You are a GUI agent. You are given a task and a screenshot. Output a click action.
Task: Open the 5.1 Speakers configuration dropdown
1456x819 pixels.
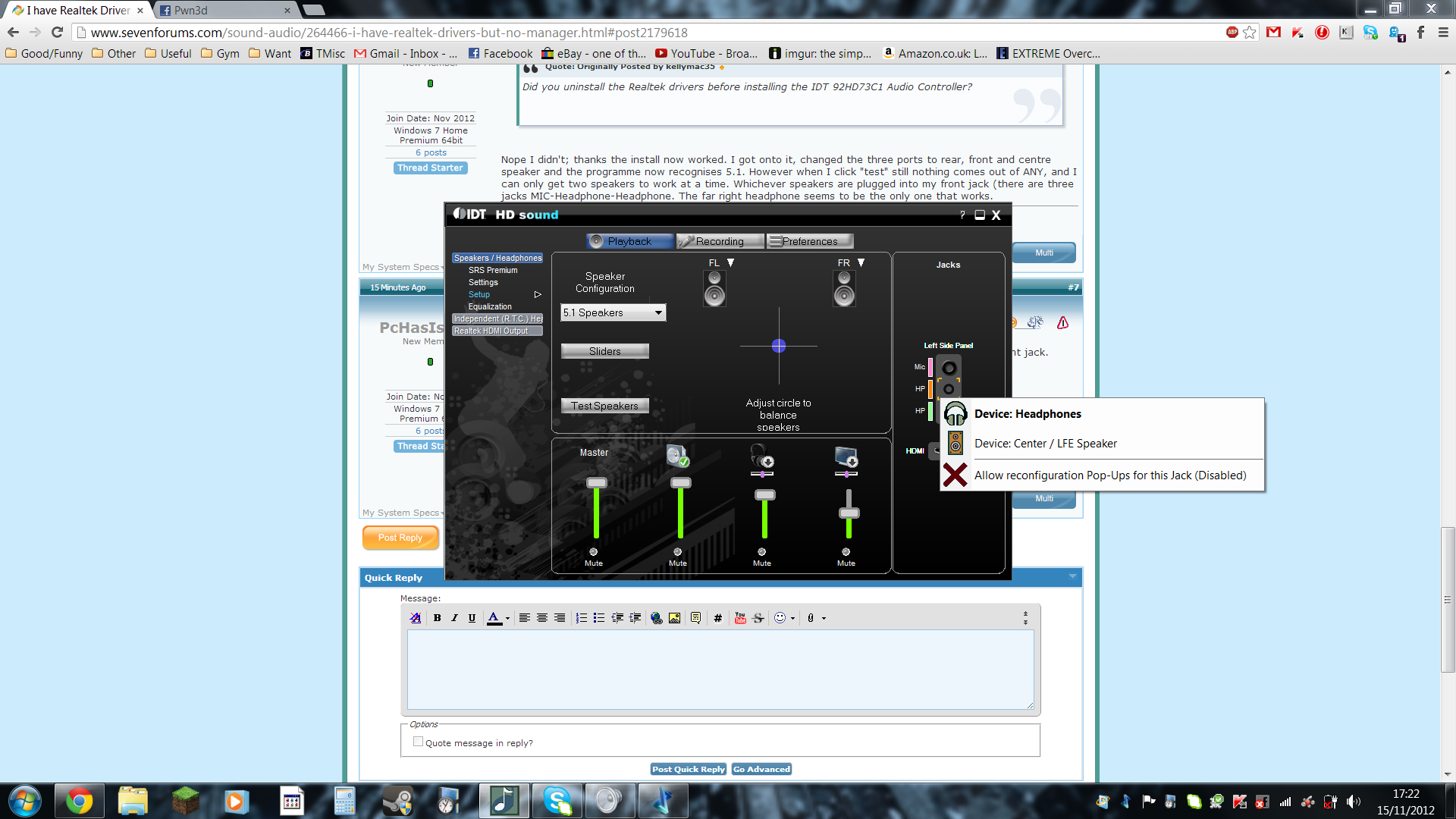point(613,312)
